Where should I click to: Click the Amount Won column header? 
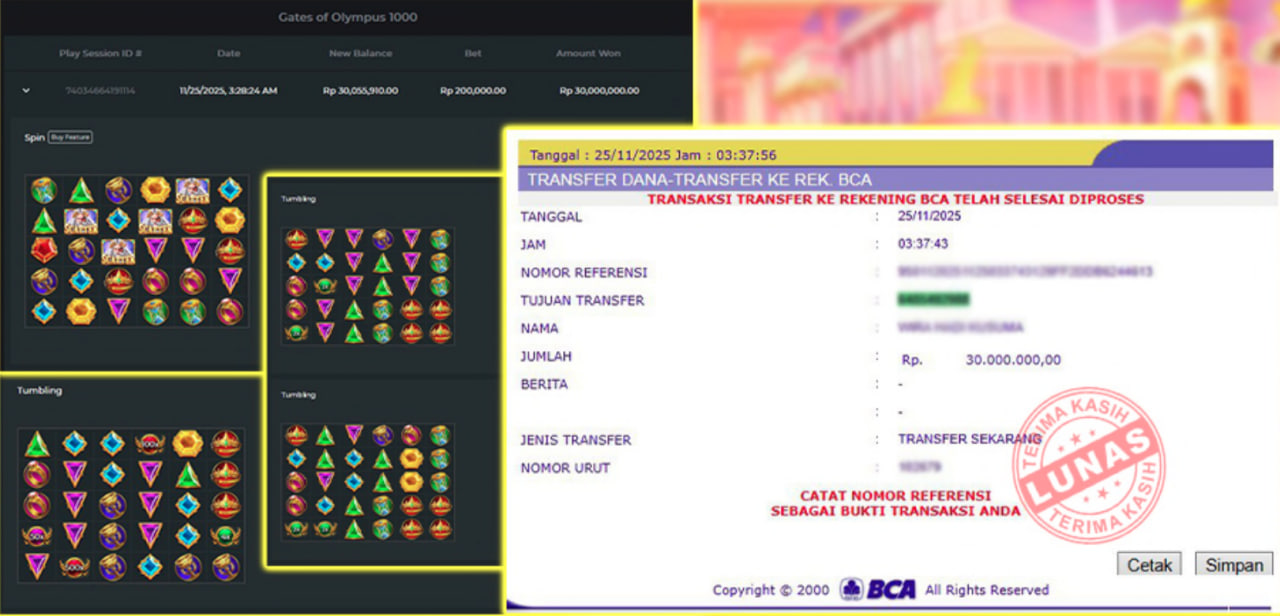coord(588,53)
